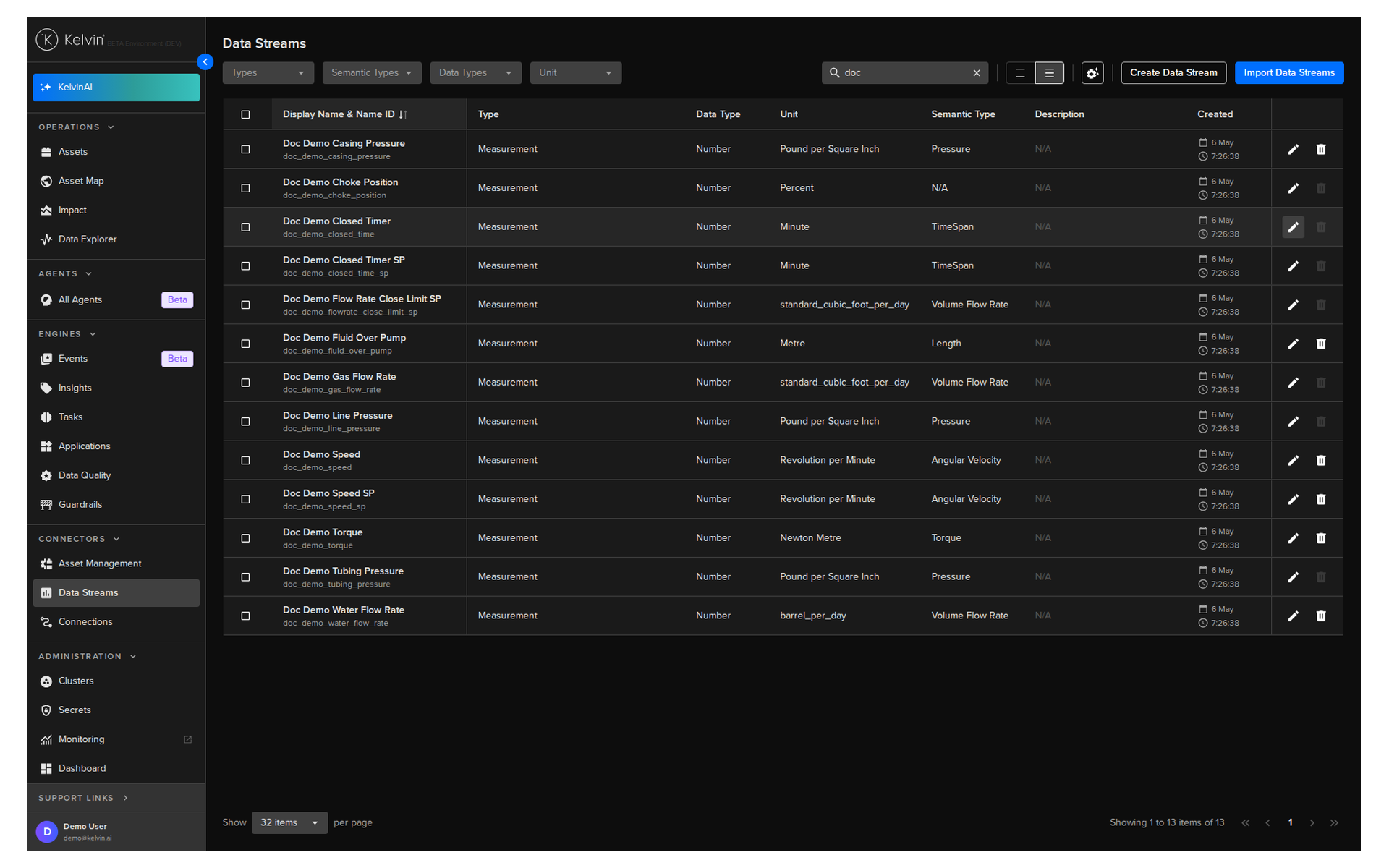Edit the Doc Demo Water Flow Rate stream

[x=1293, y=616]
